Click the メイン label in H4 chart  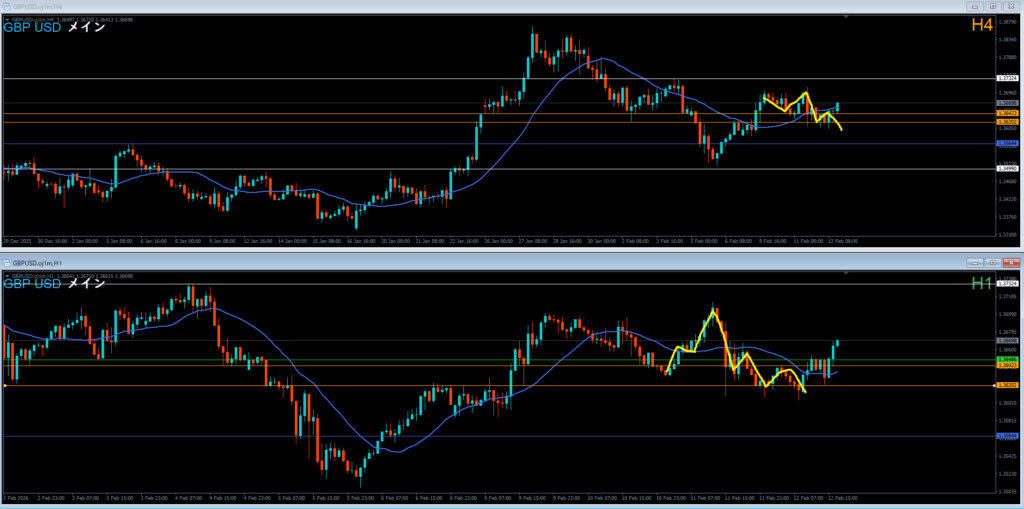[x=86, y=27]
